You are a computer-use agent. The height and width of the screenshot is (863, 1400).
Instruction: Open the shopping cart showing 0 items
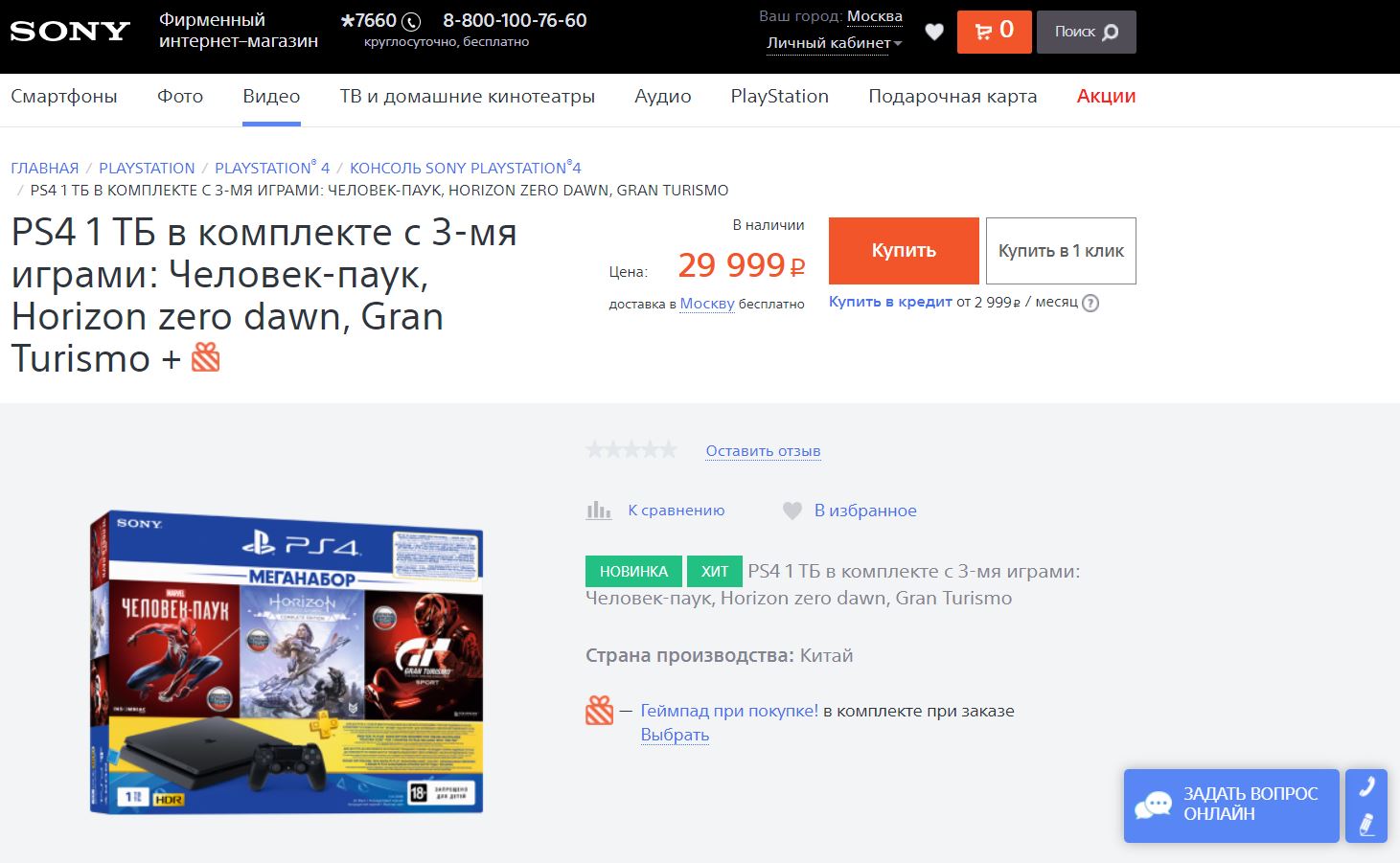pyautogui.click(x=995, y=32)
